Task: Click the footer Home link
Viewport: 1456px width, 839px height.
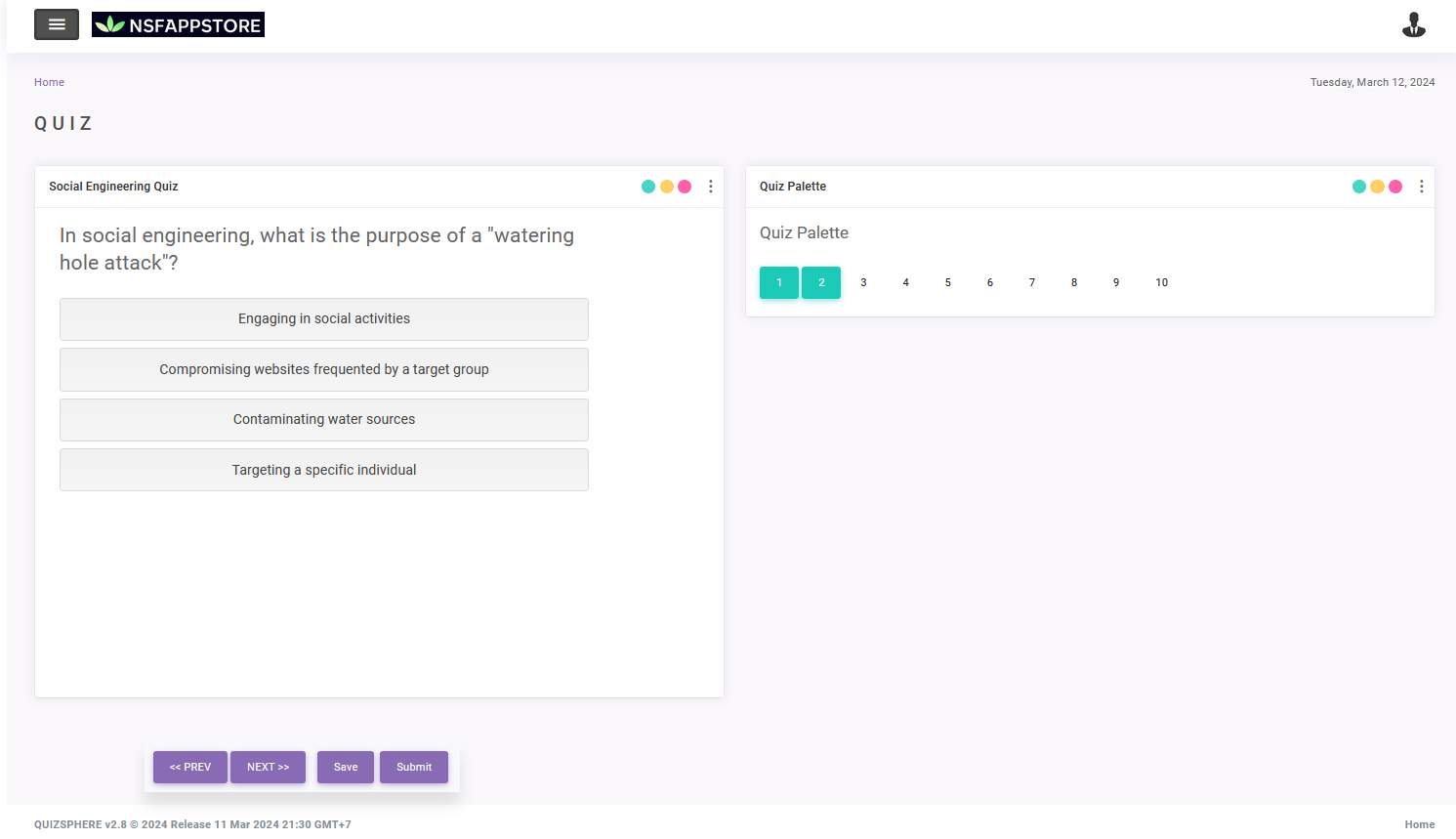Action: click(1420, 824)
